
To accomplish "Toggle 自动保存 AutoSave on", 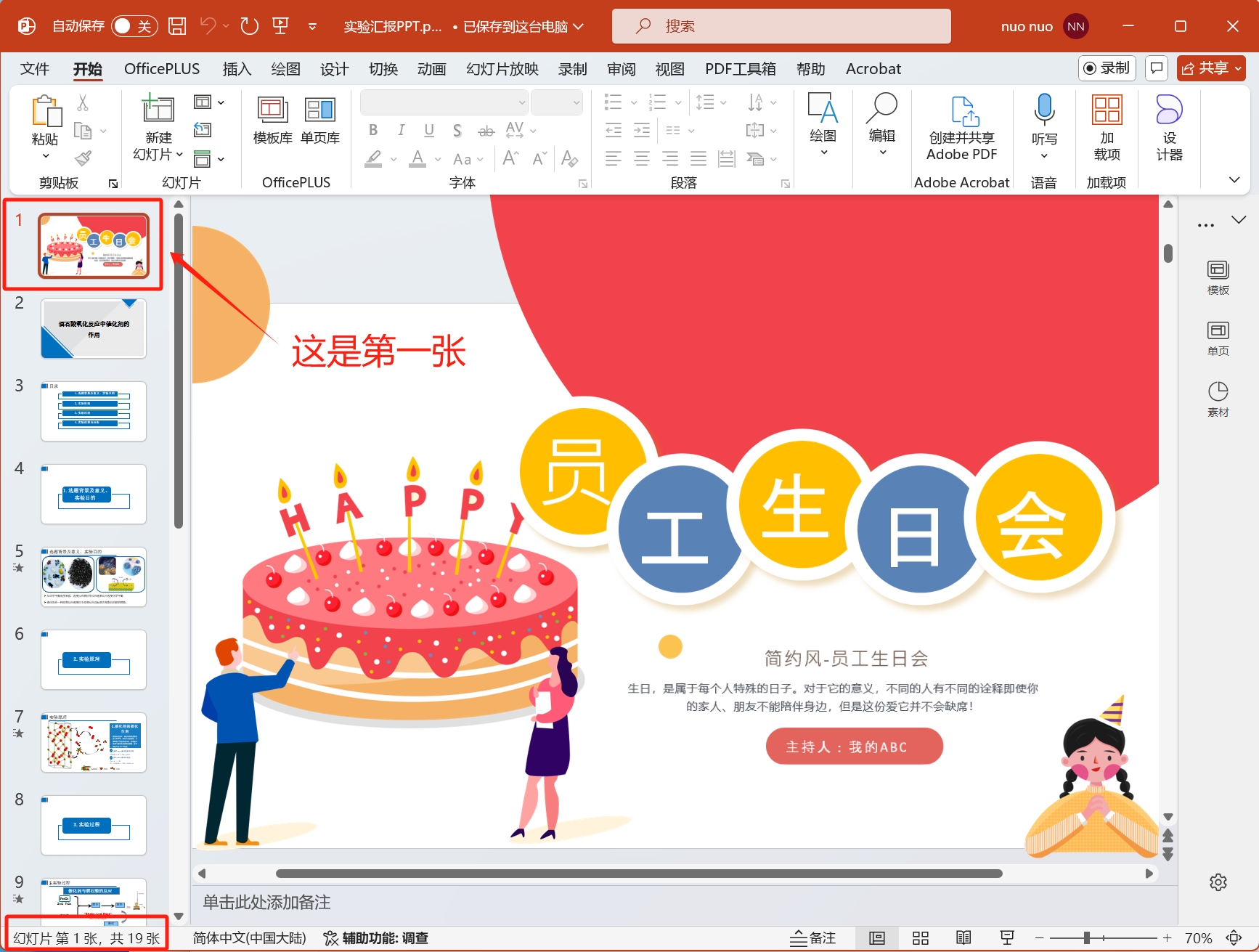I will point(134,25).
